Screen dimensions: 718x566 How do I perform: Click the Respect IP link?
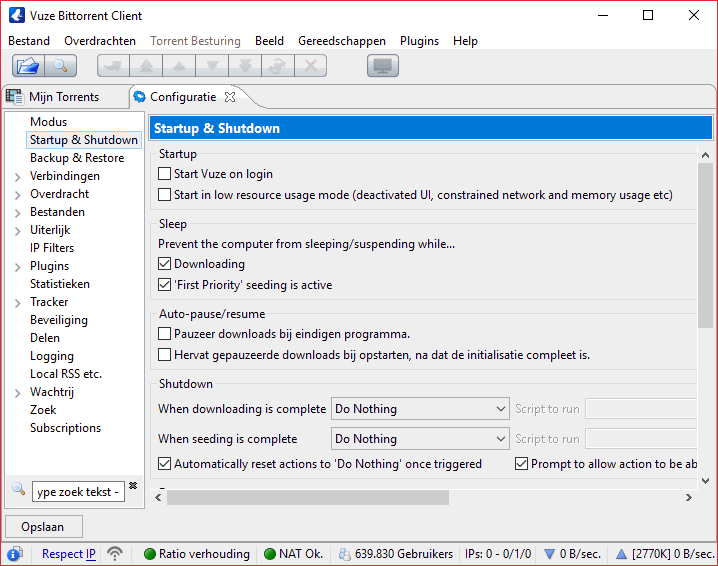point(69,554)
